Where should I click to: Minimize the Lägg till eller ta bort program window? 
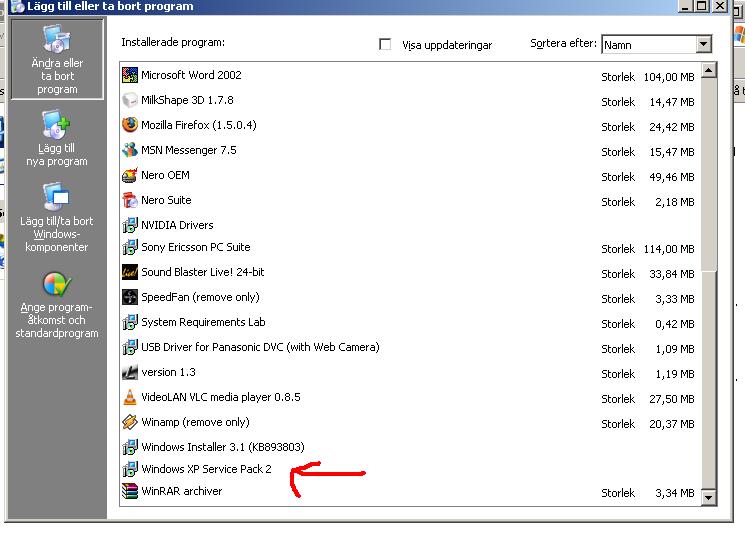(x=685, y=6)
